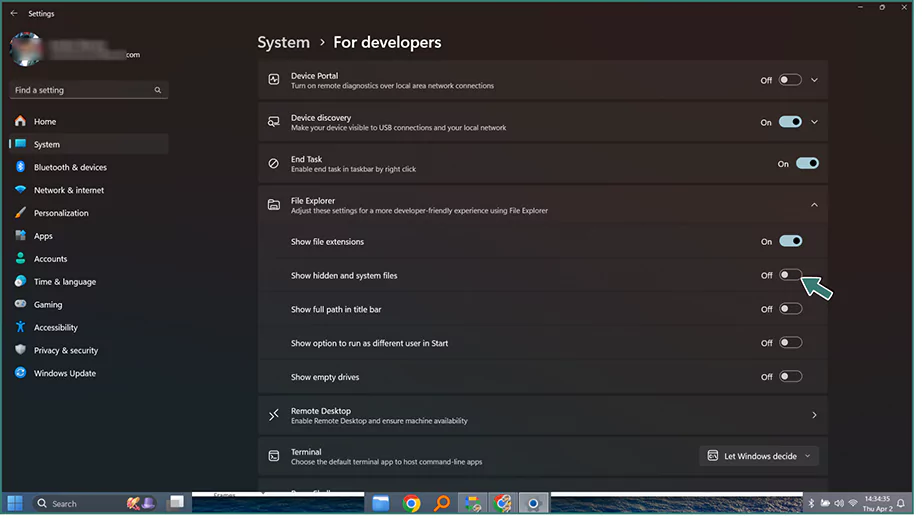Open Personalization settings
Screen dimensions: 922x519
pos(89,215)
